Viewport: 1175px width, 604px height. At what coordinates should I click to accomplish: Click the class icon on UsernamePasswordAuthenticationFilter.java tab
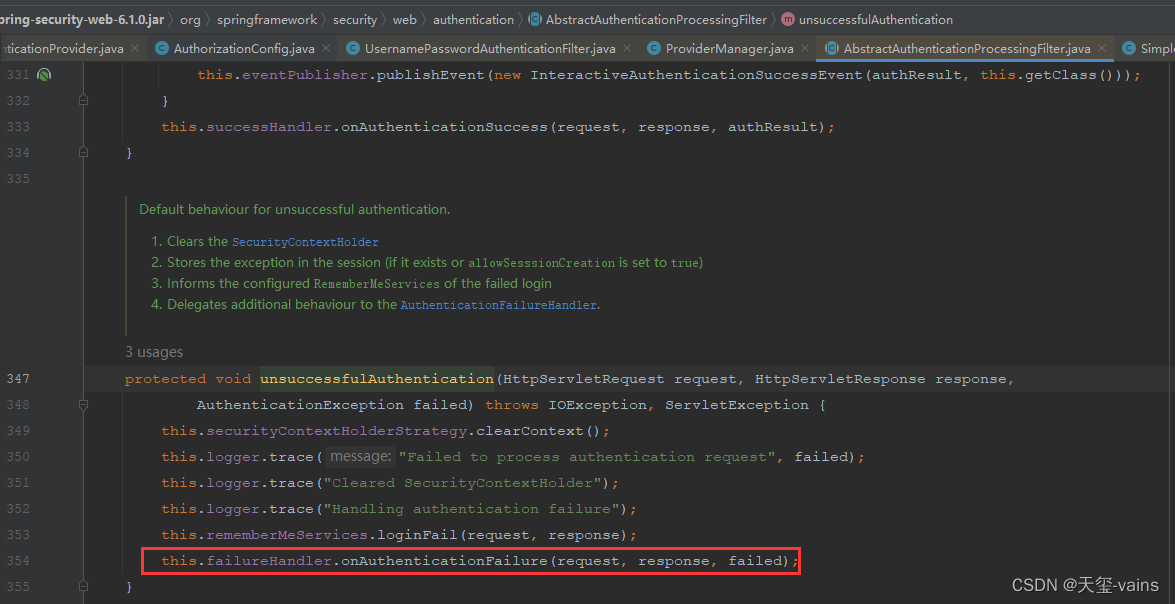[x=353, y=49]
